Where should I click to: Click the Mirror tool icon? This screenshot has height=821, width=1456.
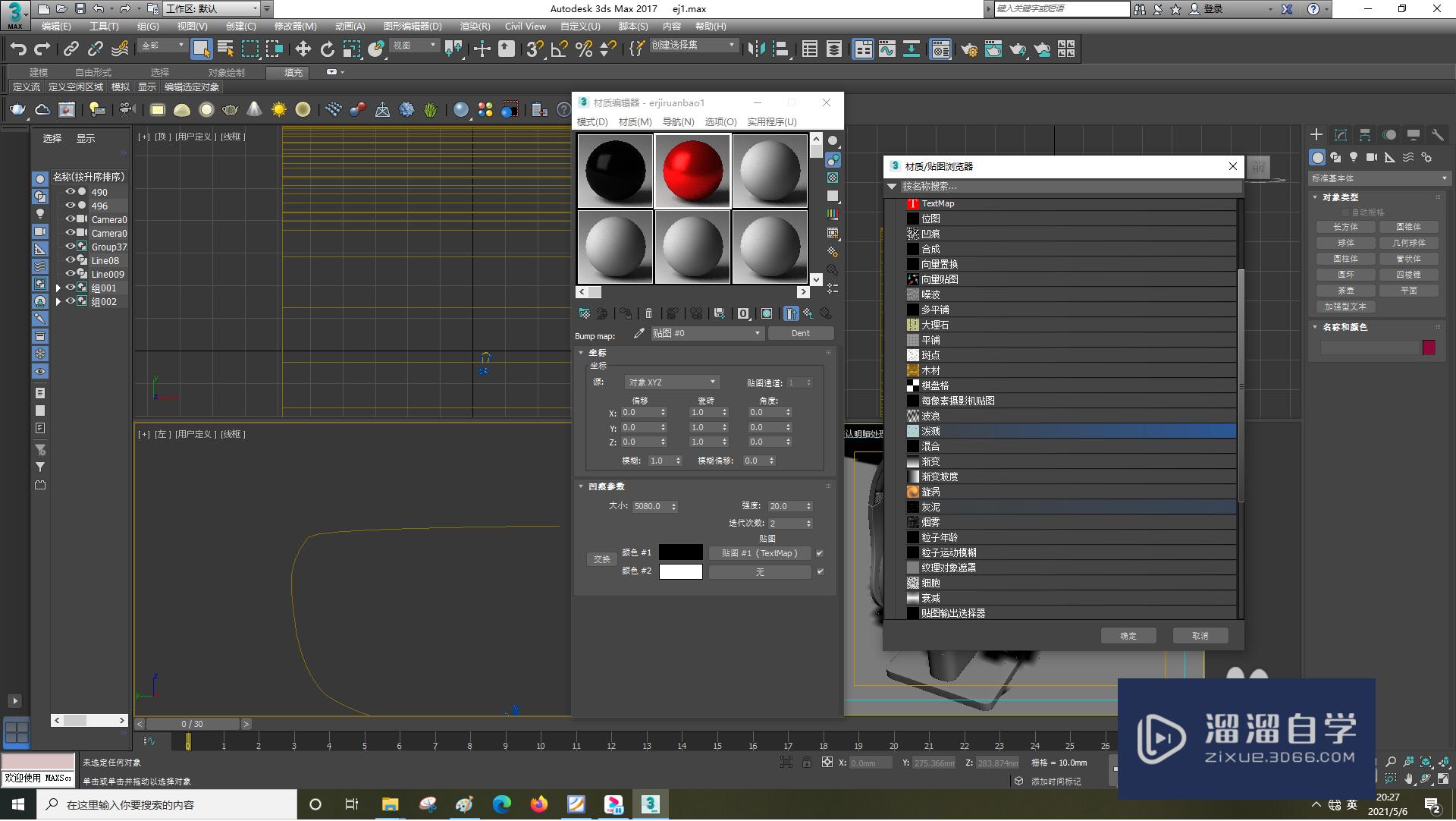pos(756,49)
